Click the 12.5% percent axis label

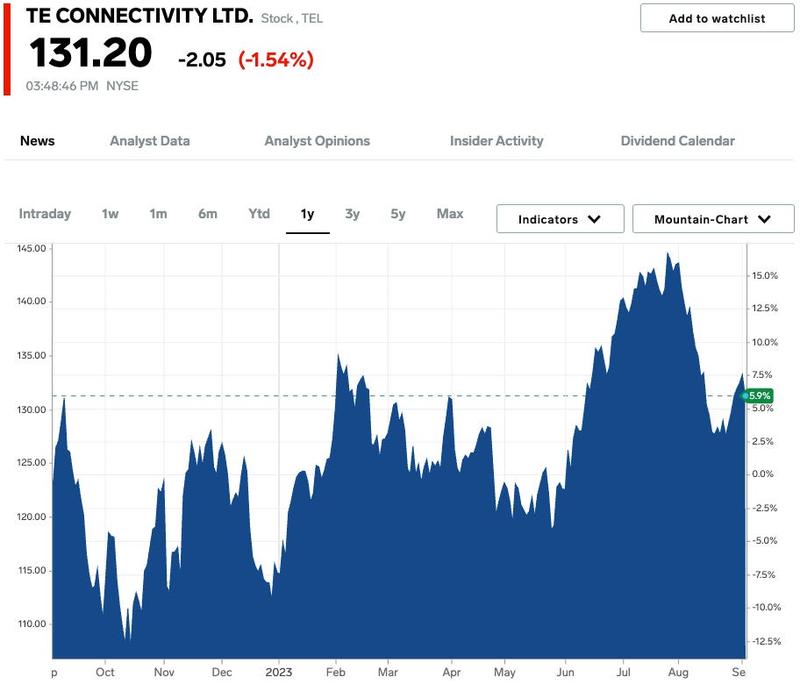(765, 308)
